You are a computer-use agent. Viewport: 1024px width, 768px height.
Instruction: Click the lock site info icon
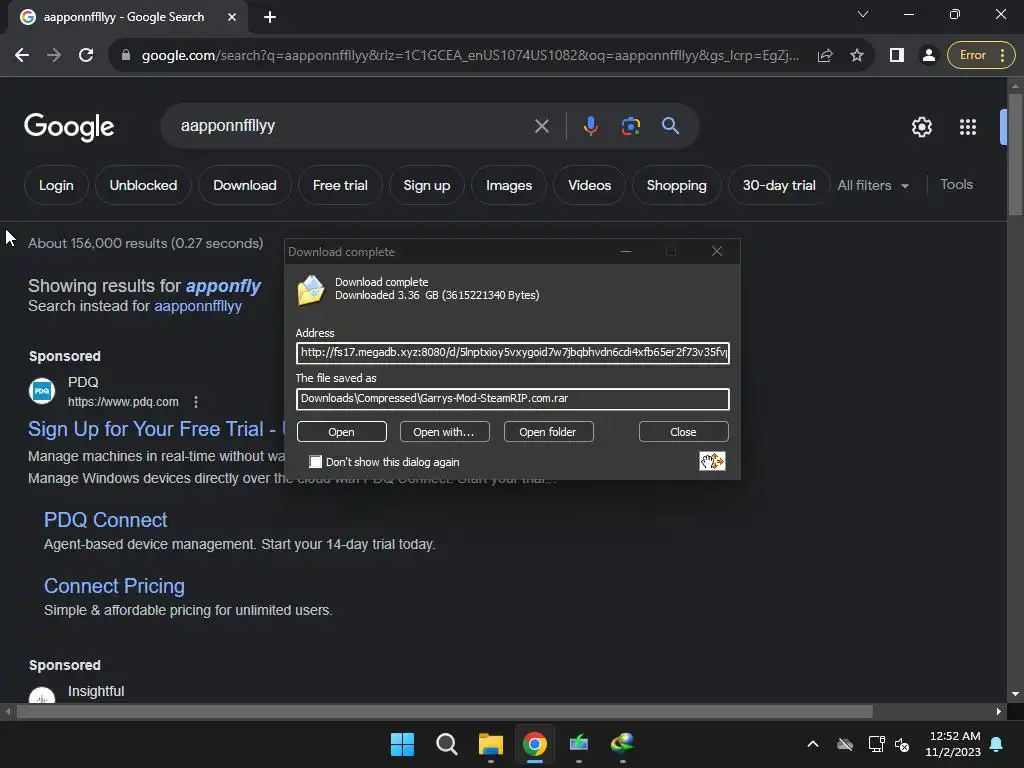click(x=126, y=56)
